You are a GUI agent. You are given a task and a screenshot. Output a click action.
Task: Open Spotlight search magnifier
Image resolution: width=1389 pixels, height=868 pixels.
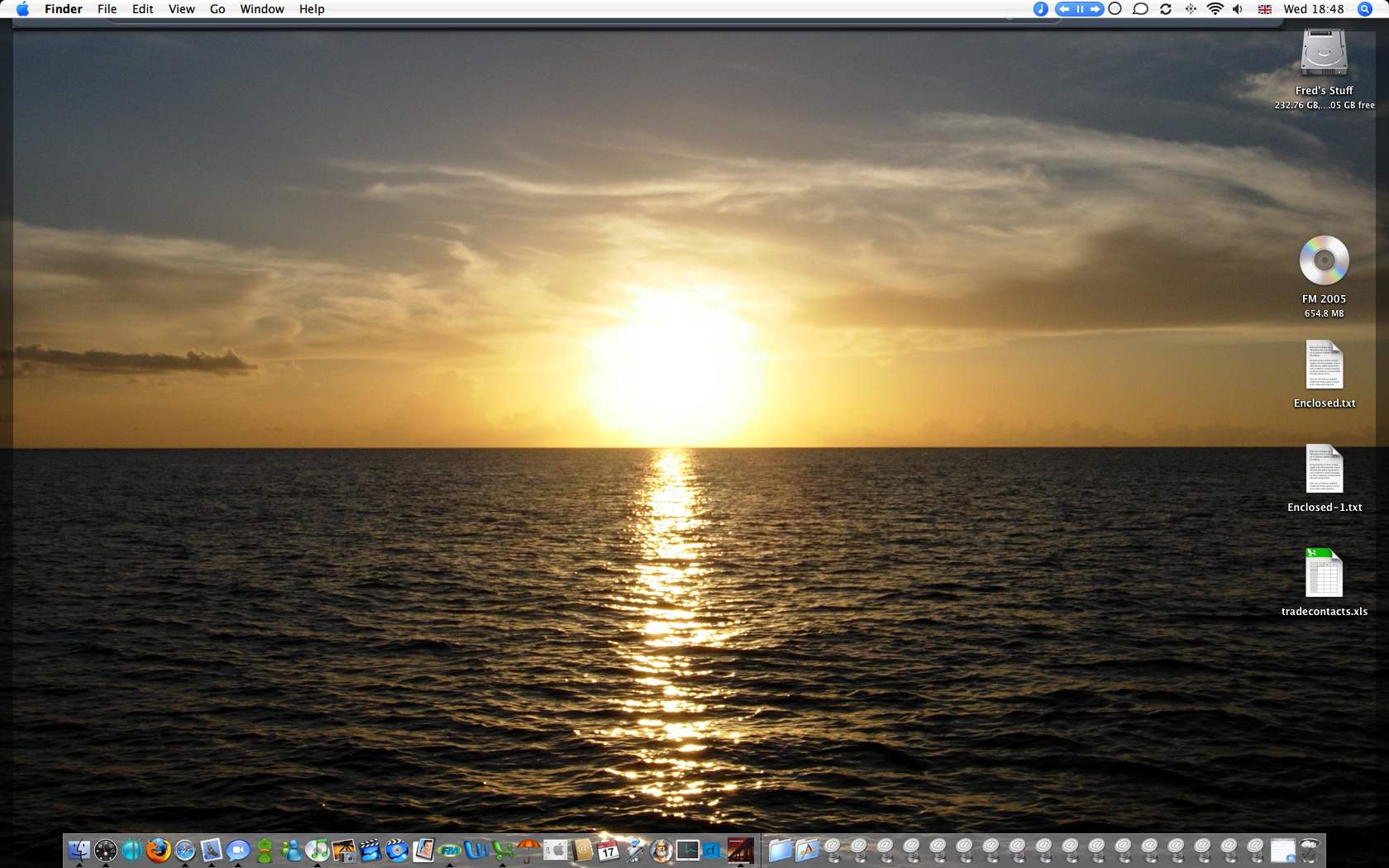click(1365, 9)
